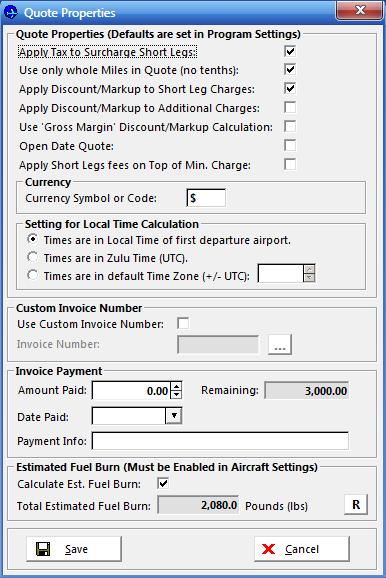Select Times are in default Time Zone option
Screen dimensions: 386x578
tap(33, 275)
